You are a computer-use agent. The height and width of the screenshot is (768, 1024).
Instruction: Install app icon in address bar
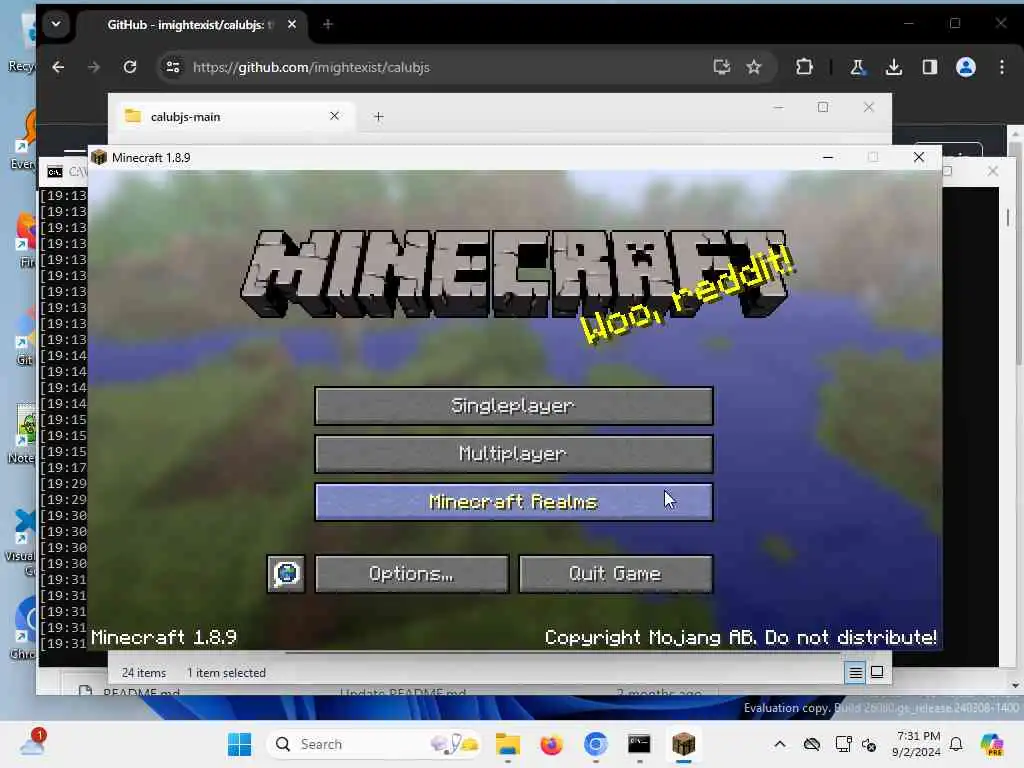click(x=722, y=67)
